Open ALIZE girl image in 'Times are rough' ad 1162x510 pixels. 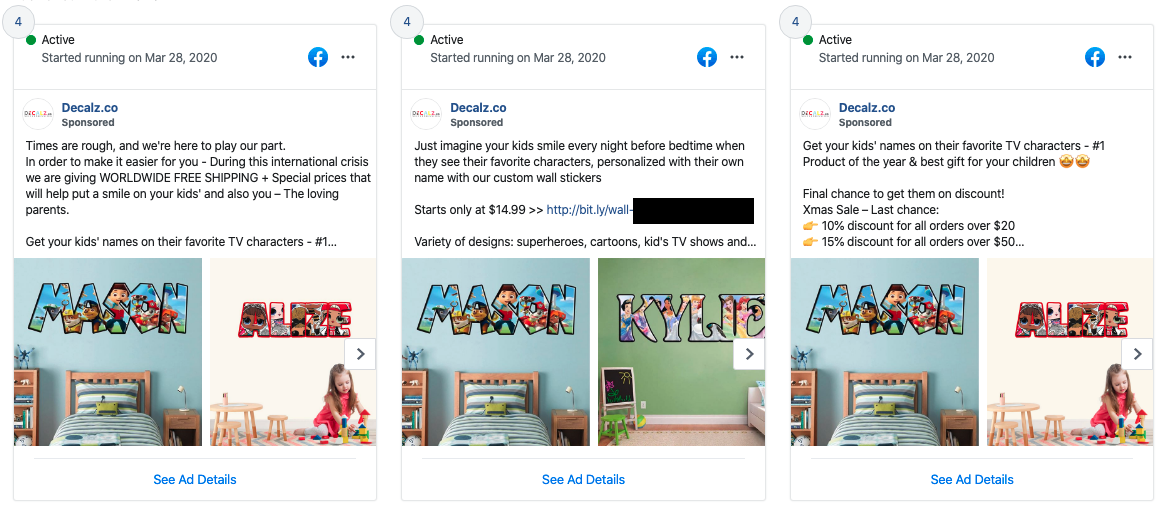[293, 352]
